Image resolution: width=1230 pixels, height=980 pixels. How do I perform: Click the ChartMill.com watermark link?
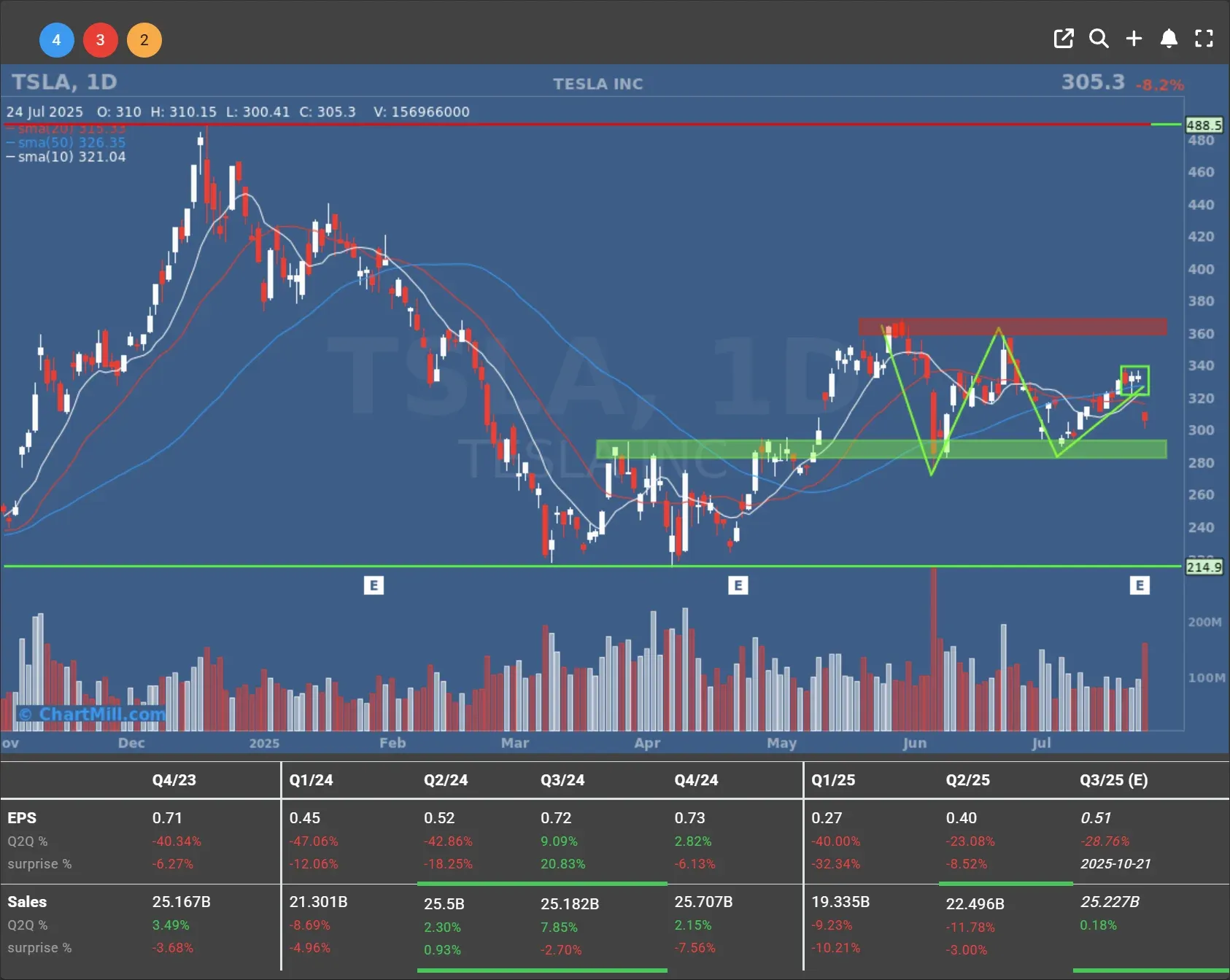pos(93,714)
